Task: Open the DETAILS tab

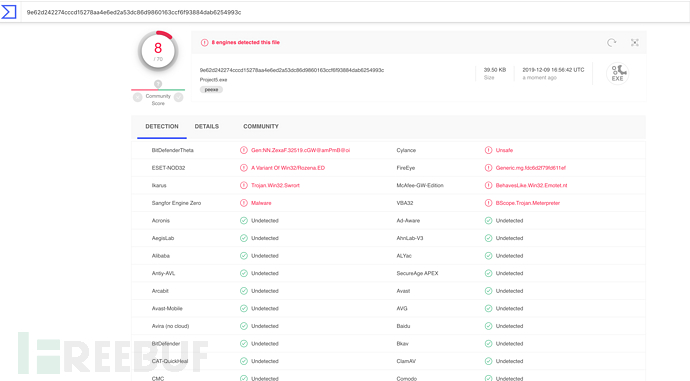Action: (x=207, y=126)
